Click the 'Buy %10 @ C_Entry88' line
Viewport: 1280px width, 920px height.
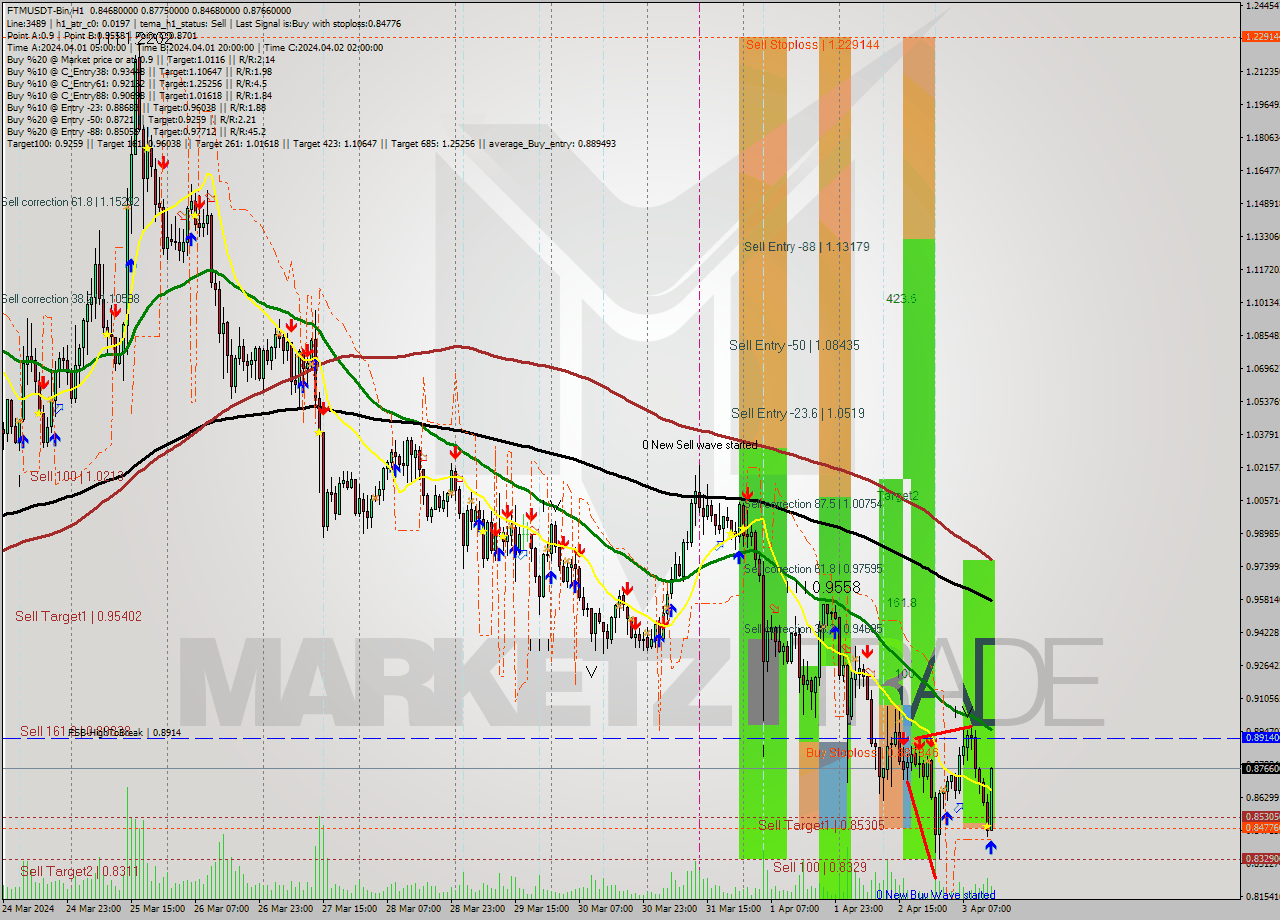(x=139, y=95)
